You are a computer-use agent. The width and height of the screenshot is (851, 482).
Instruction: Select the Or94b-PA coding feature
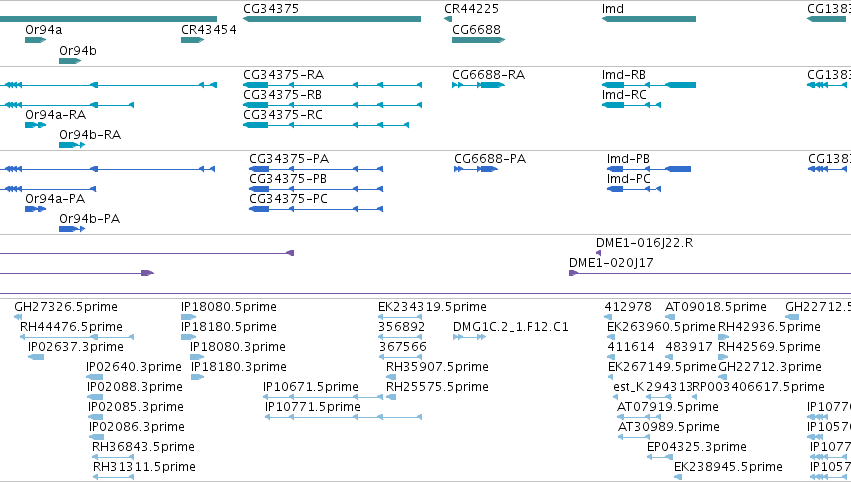72,229
